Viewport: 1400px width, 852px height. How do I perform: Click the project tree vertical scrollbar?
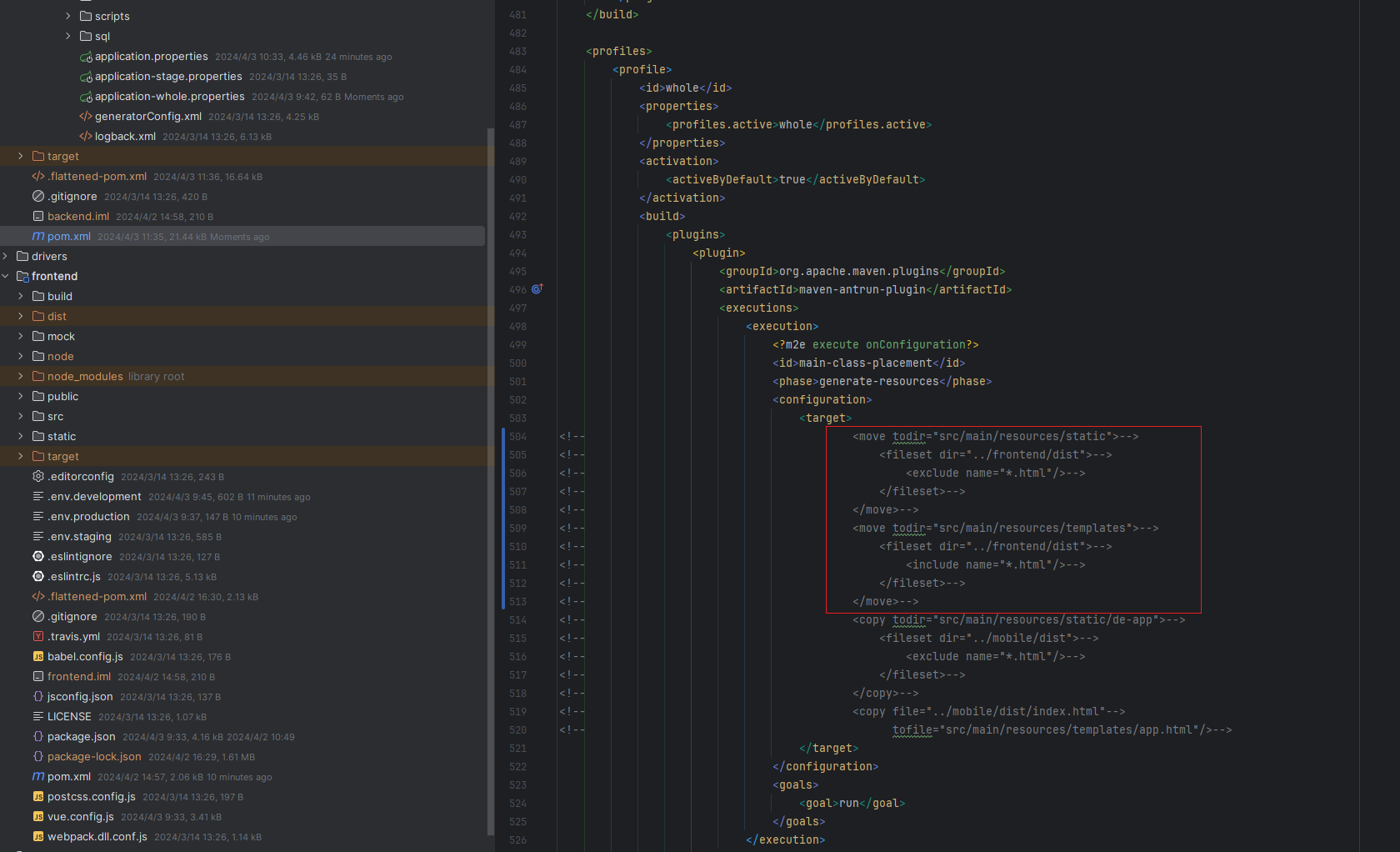tap(491, 482)
